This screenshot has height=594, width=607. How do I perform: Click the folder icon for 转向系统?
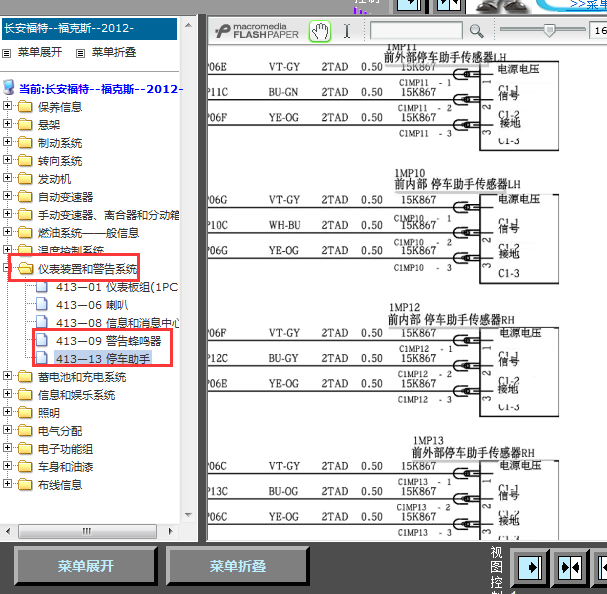pos(25,160)
